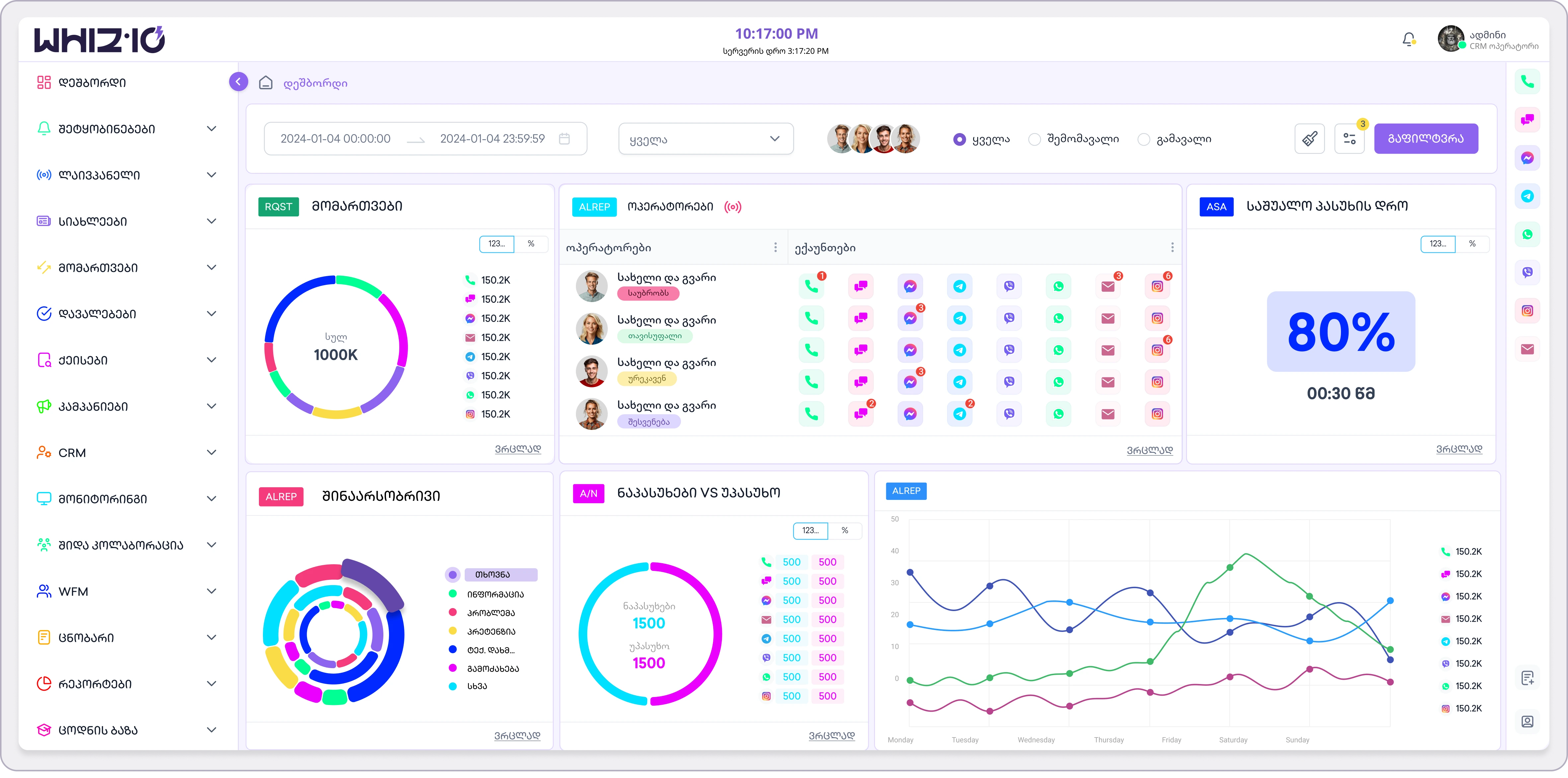This screenshot has width=1568, height=778.
Task: Open the Instagram channel icon on the right
Action: point(1528,310)
